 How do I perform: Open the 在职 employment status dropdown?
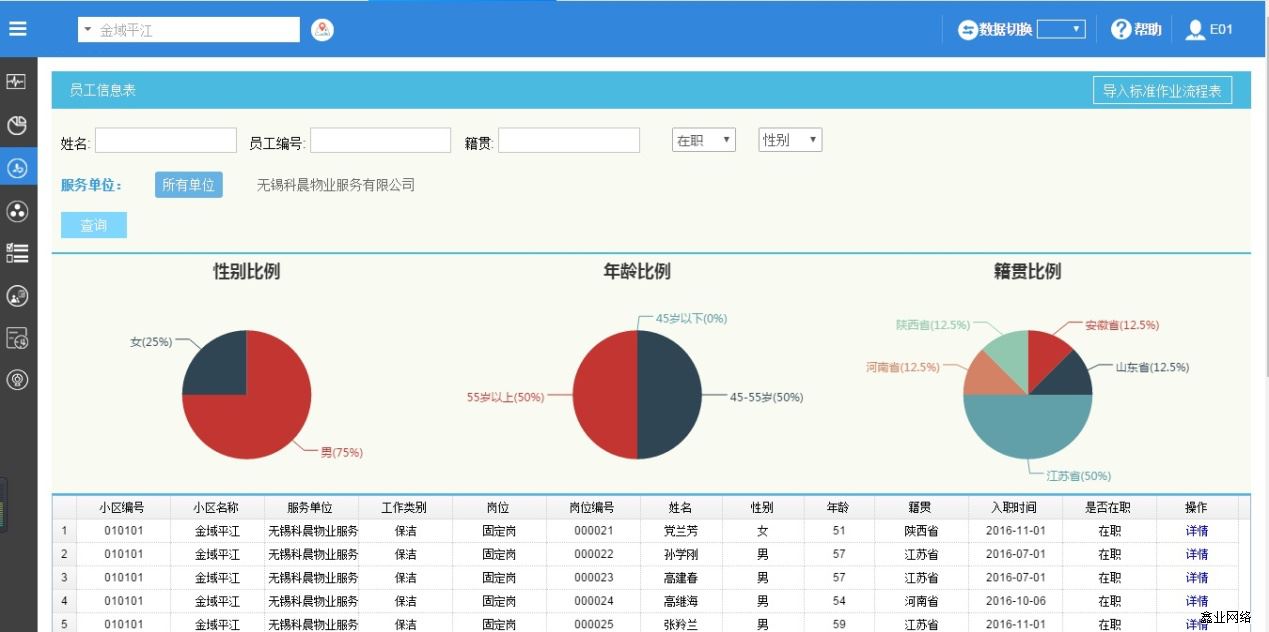click(x=703, y=141)
